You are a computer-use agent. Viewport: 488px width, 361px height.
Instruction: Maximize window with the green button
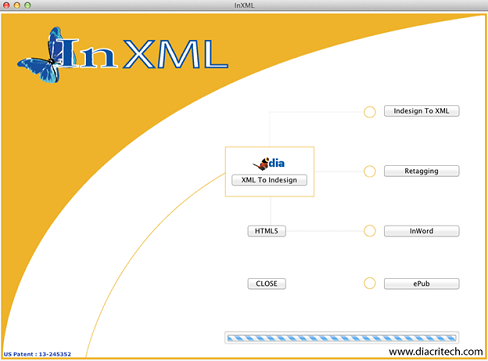click(28, 5)
